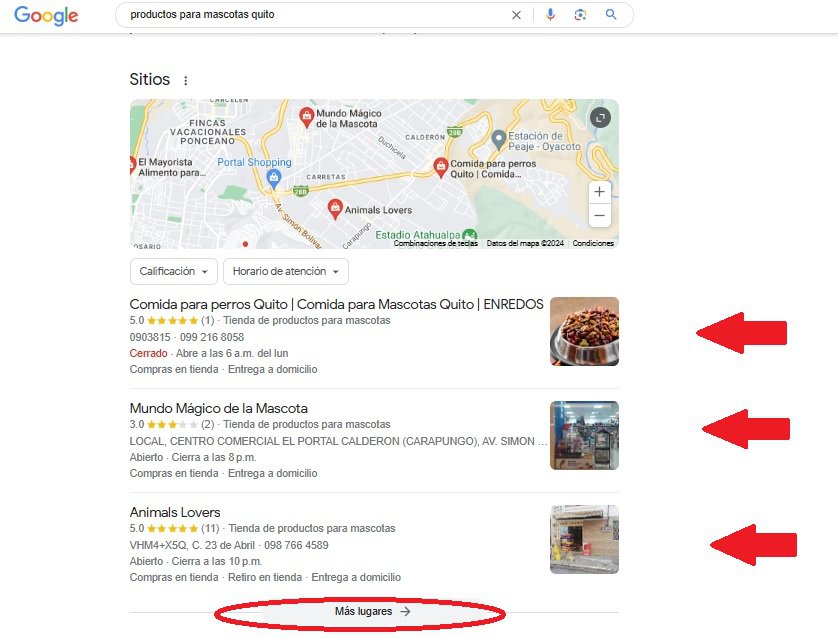Image resolution: width=838 pixels, height=639 pixels.
Task: Open the Sitios three-dot options menu
Action: [185, 81]
